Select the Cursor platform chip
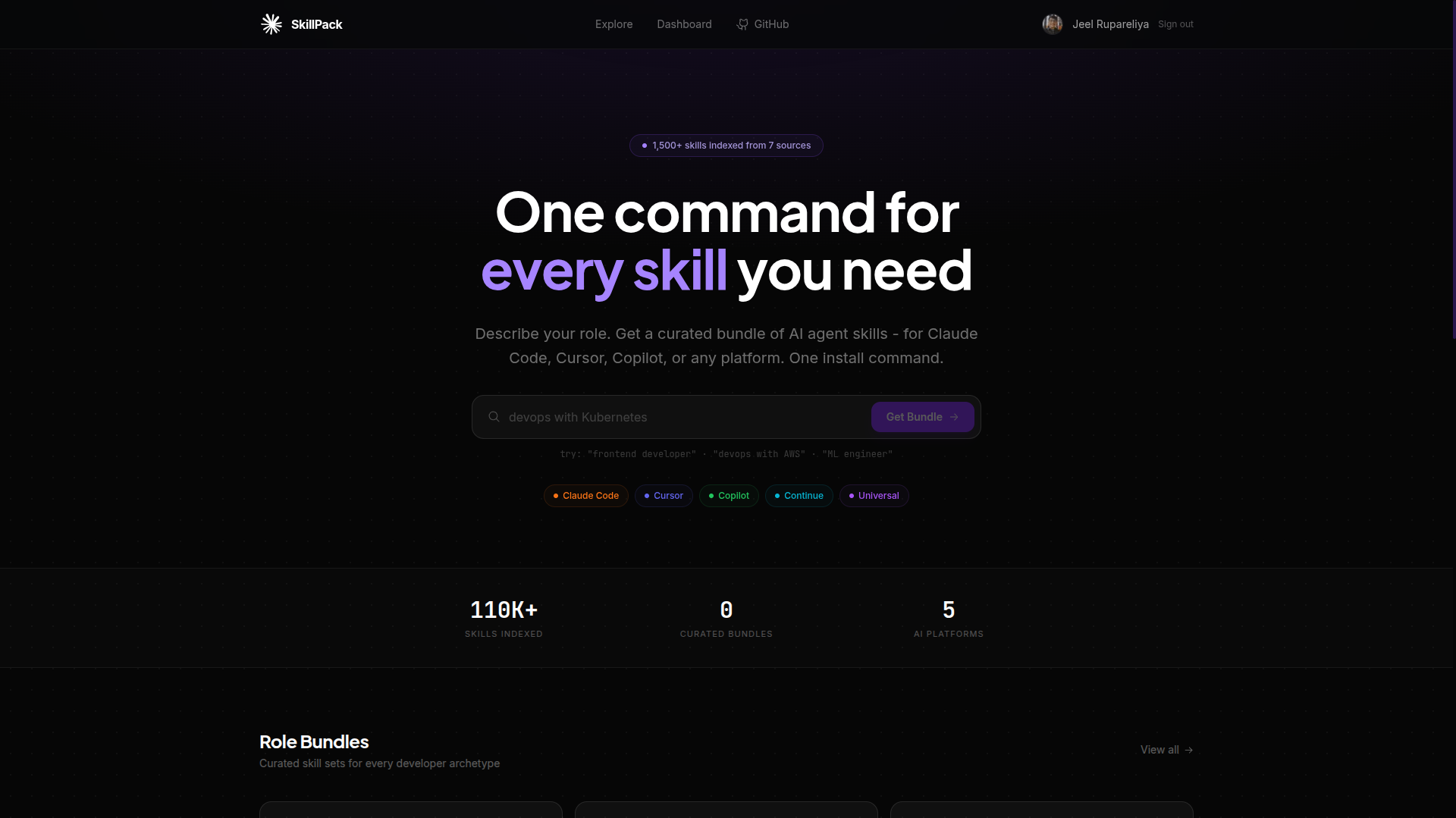This screenshot has width=1456, height=818. (x=664, y=496)
